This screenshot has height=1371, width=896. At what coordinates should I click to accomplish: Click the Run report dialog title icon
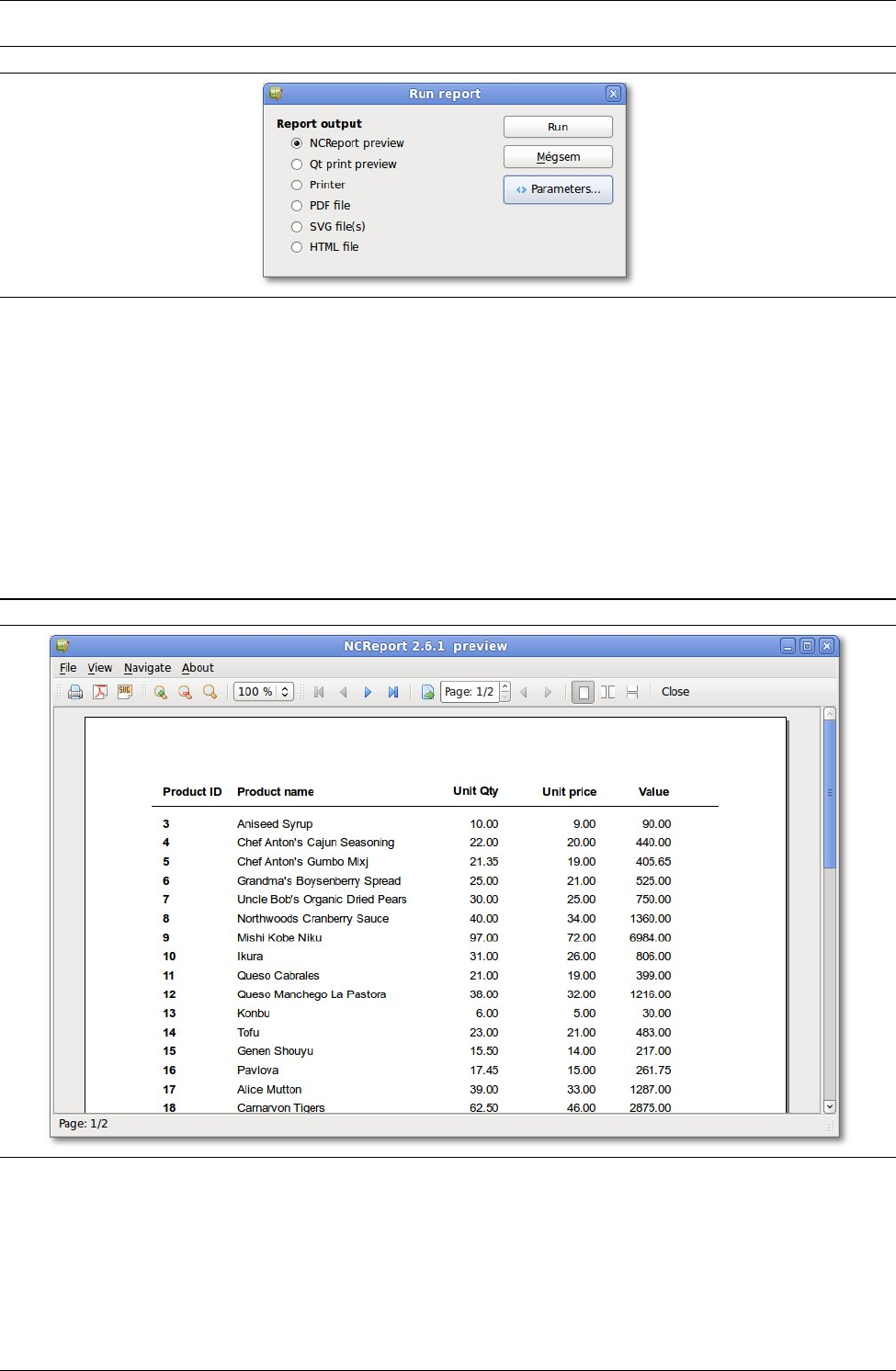click(x=276, y=94)
